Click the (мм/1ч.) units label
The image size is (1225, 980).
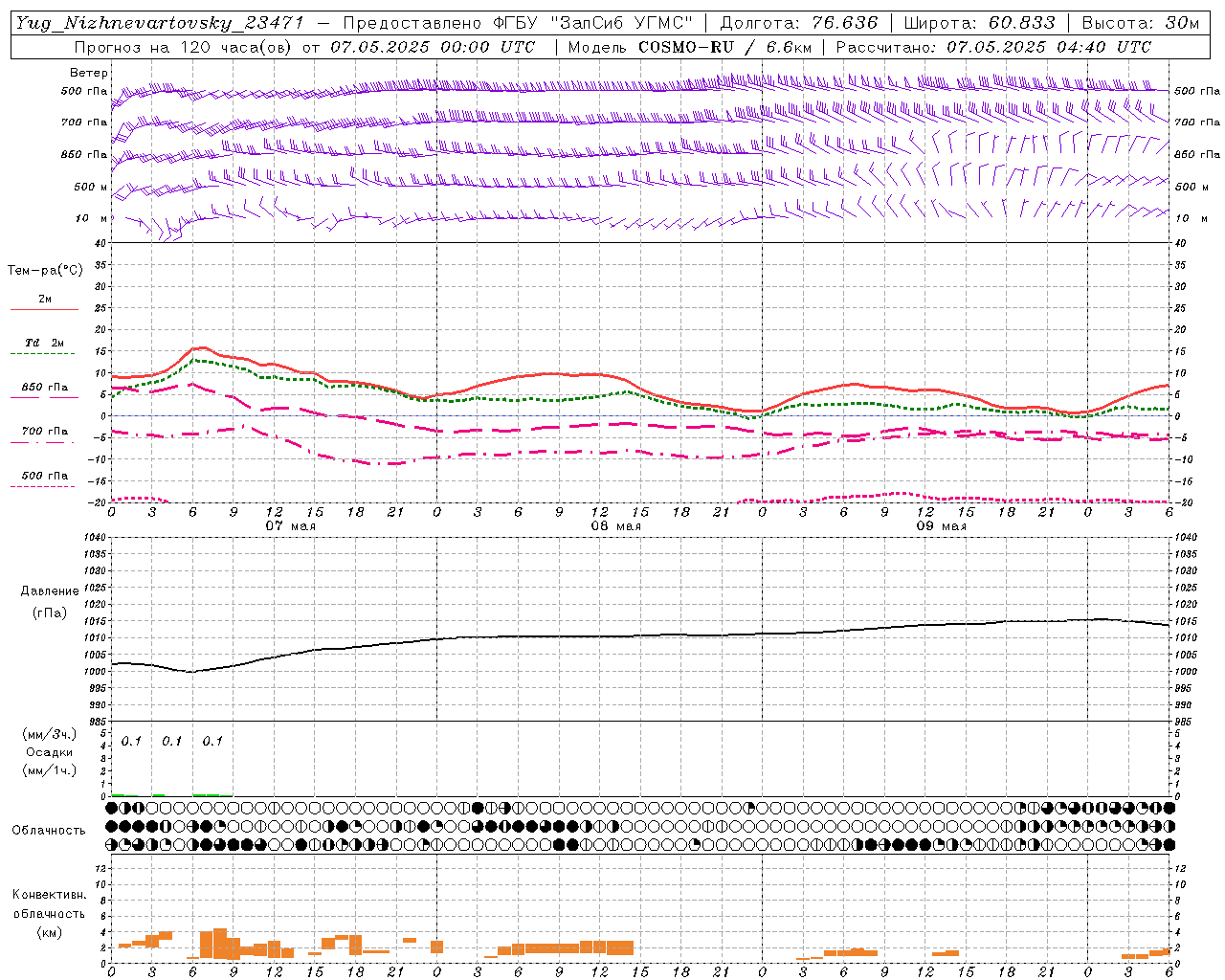point(50,770)
